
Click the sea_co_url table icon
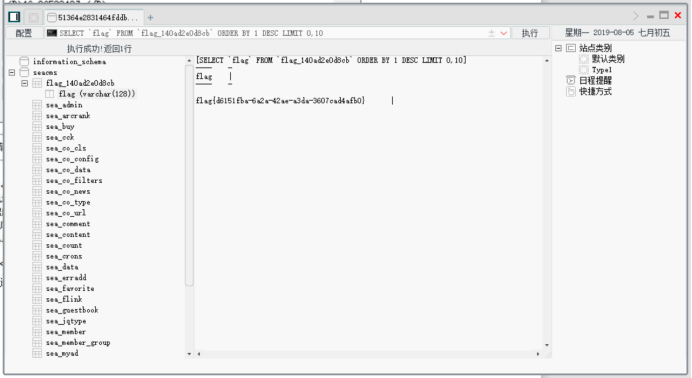[x=37, y=213]
